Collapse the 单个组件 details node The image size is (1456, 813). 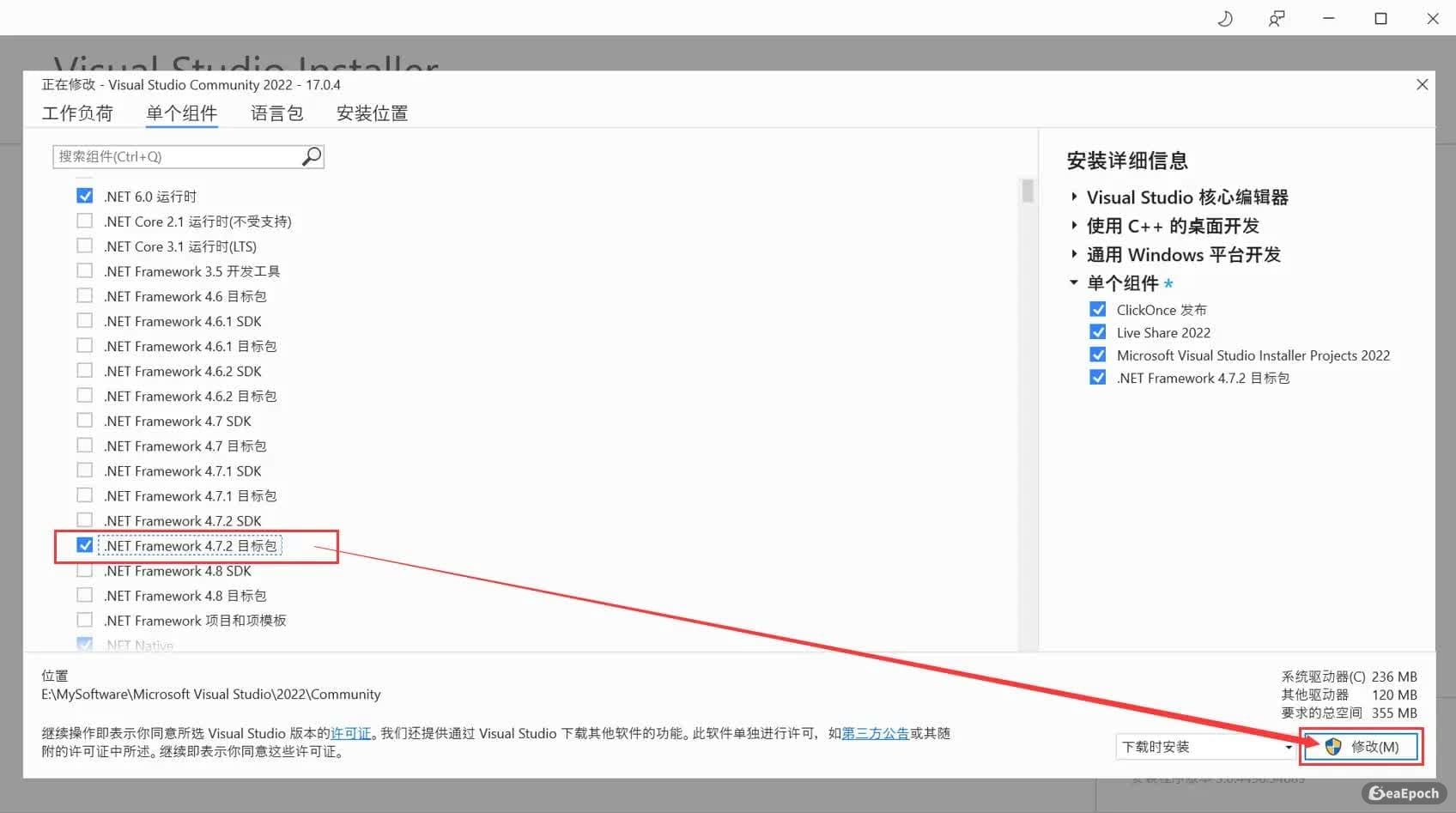(1074, 282)
